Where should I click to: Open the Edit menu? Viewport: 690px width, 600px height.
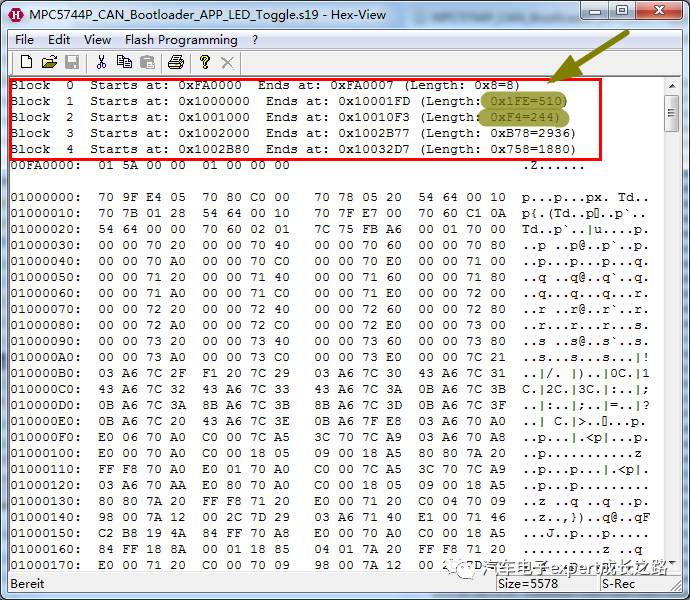coord(59,40)
